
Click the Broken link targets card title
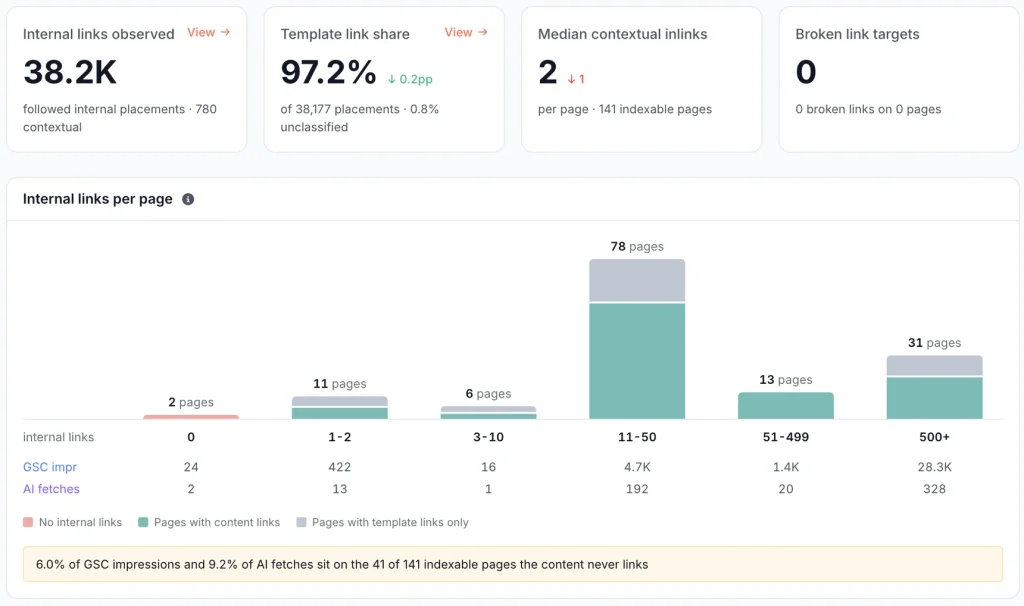(857, 34)
